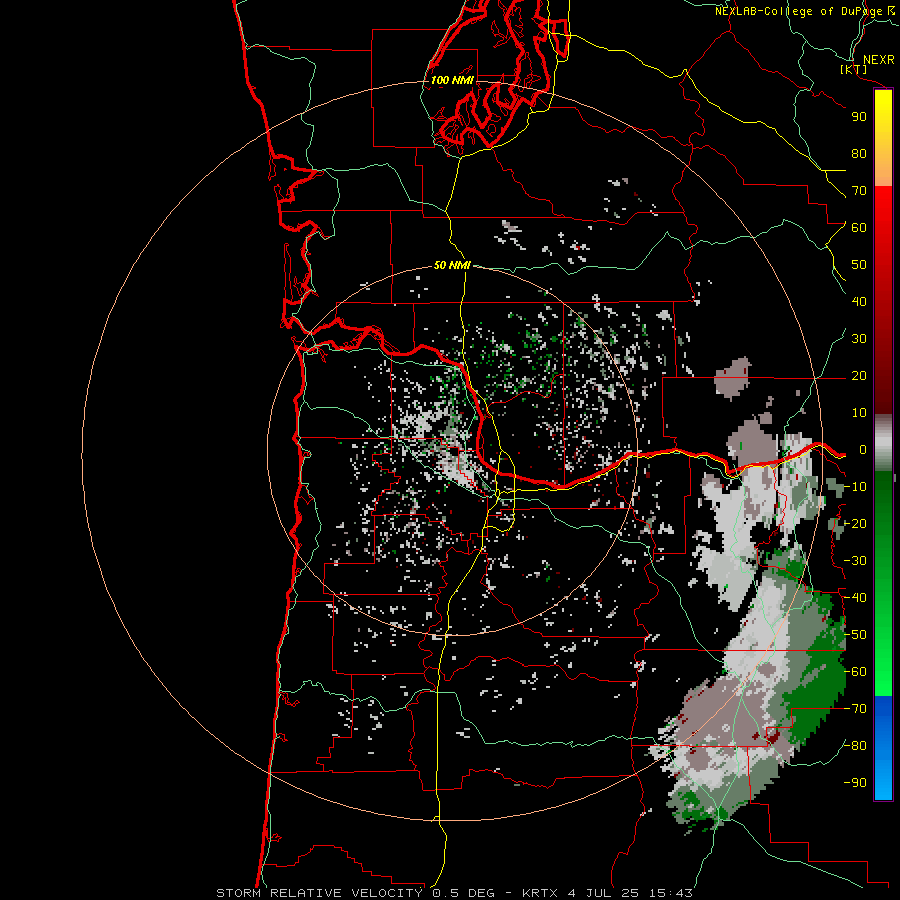The height and width of the screenshot is (900, 900).
Task: Pick the bright red segment of the color bar
Action: click(x=883, y=208)
